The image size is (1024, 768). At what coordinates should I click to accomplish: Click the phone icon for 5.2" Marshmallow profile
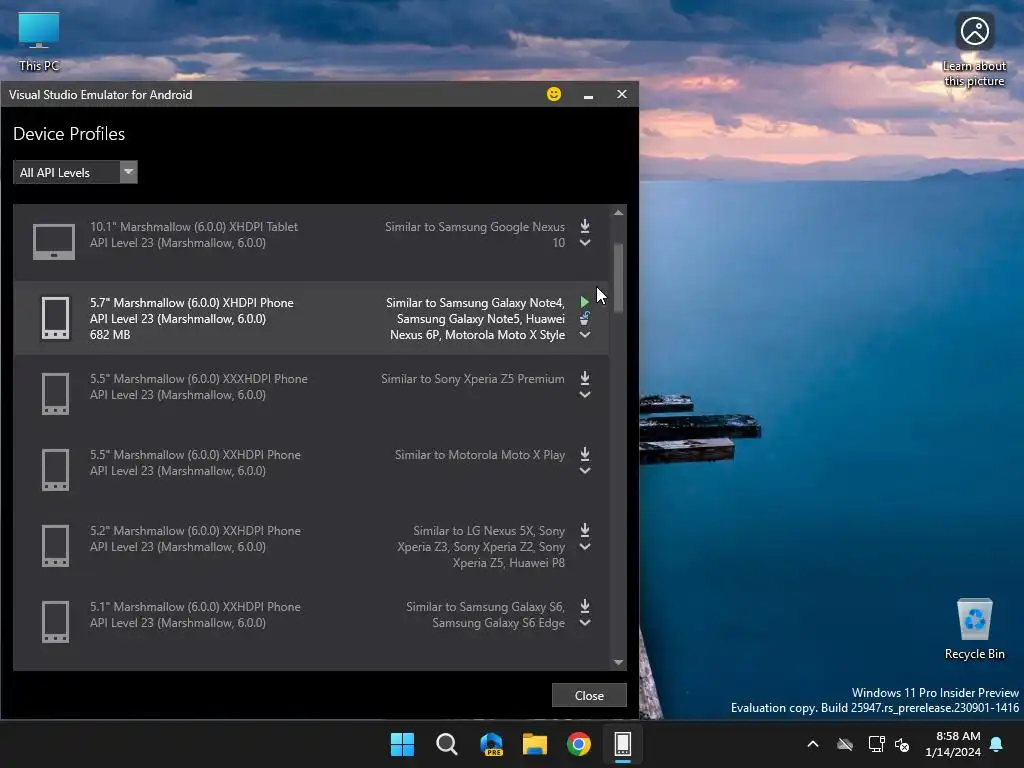[x=56, y=546]
